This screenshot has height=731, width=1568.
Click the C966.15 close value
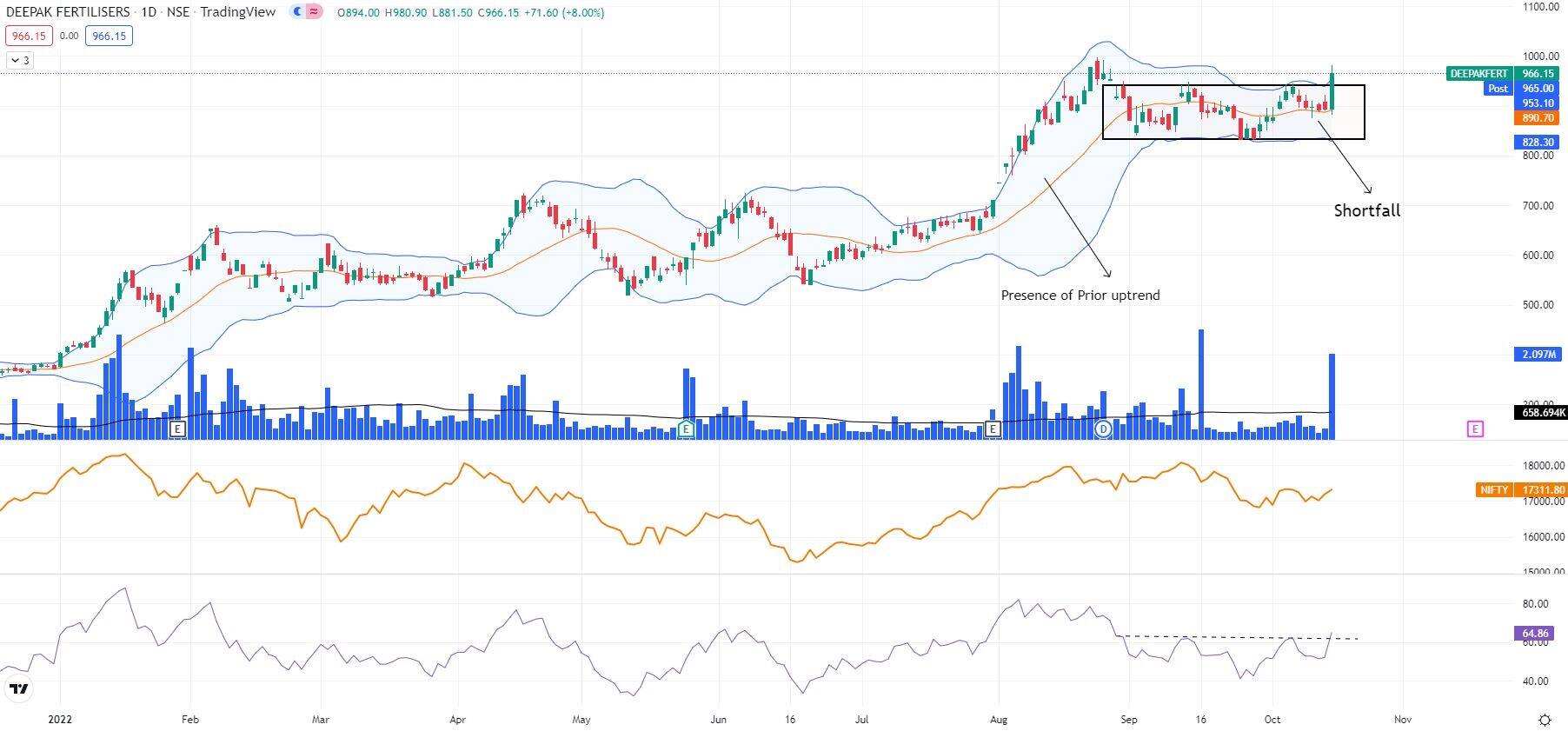pos(498,13)
